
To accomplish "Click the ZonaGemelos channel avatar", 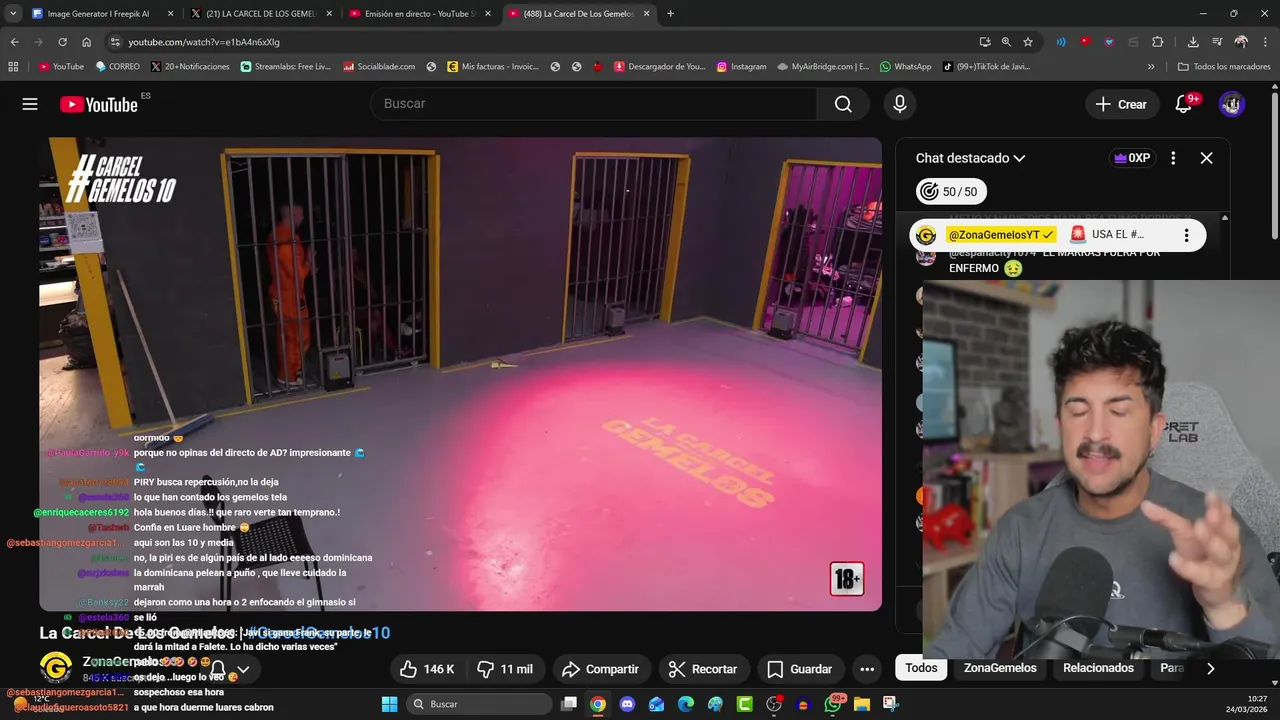I will tap(55, 667).
